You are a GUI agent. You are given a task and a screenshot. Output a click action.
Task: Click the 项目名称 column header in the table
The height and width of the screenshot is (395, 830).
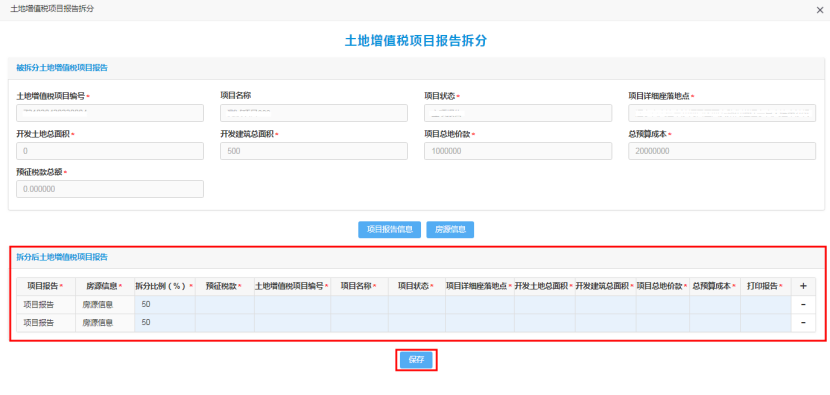point(359,286)
